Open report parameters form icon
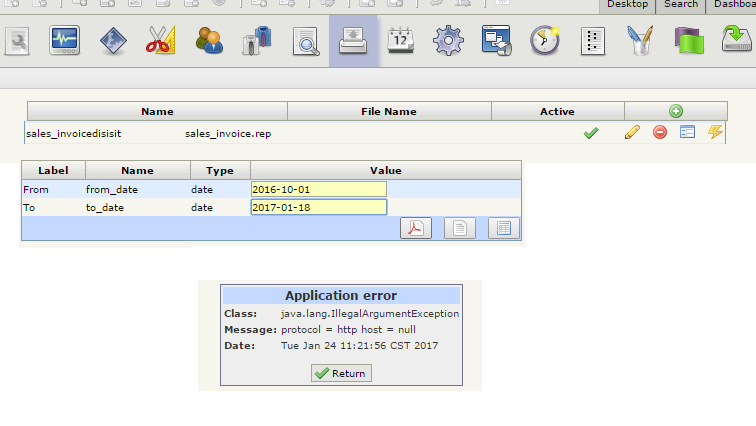 coord(687,132)
